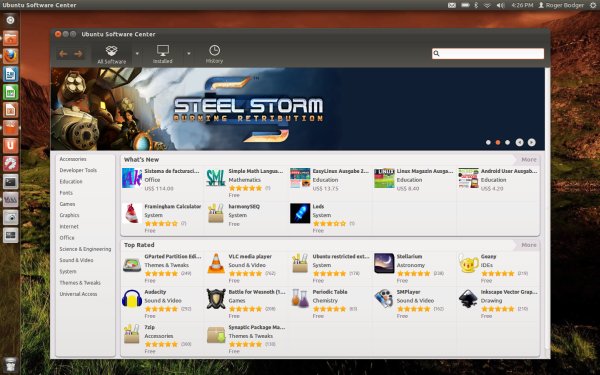Open the Audacity headphones icon
The width and height of the screenshot is (600, 375).
pos(132,299)
